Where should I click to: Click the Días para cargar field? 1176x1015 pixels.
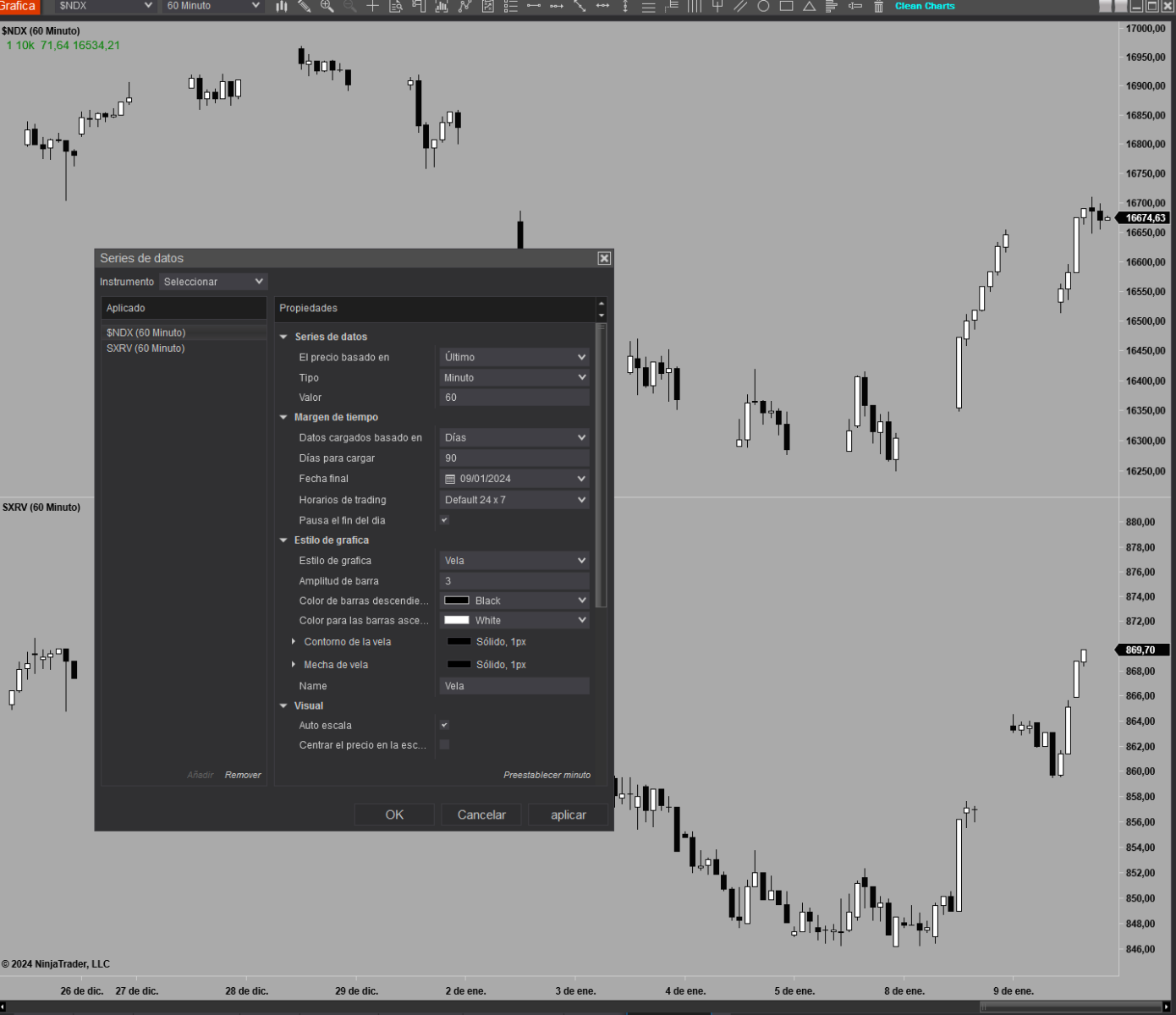click(514, 458)
